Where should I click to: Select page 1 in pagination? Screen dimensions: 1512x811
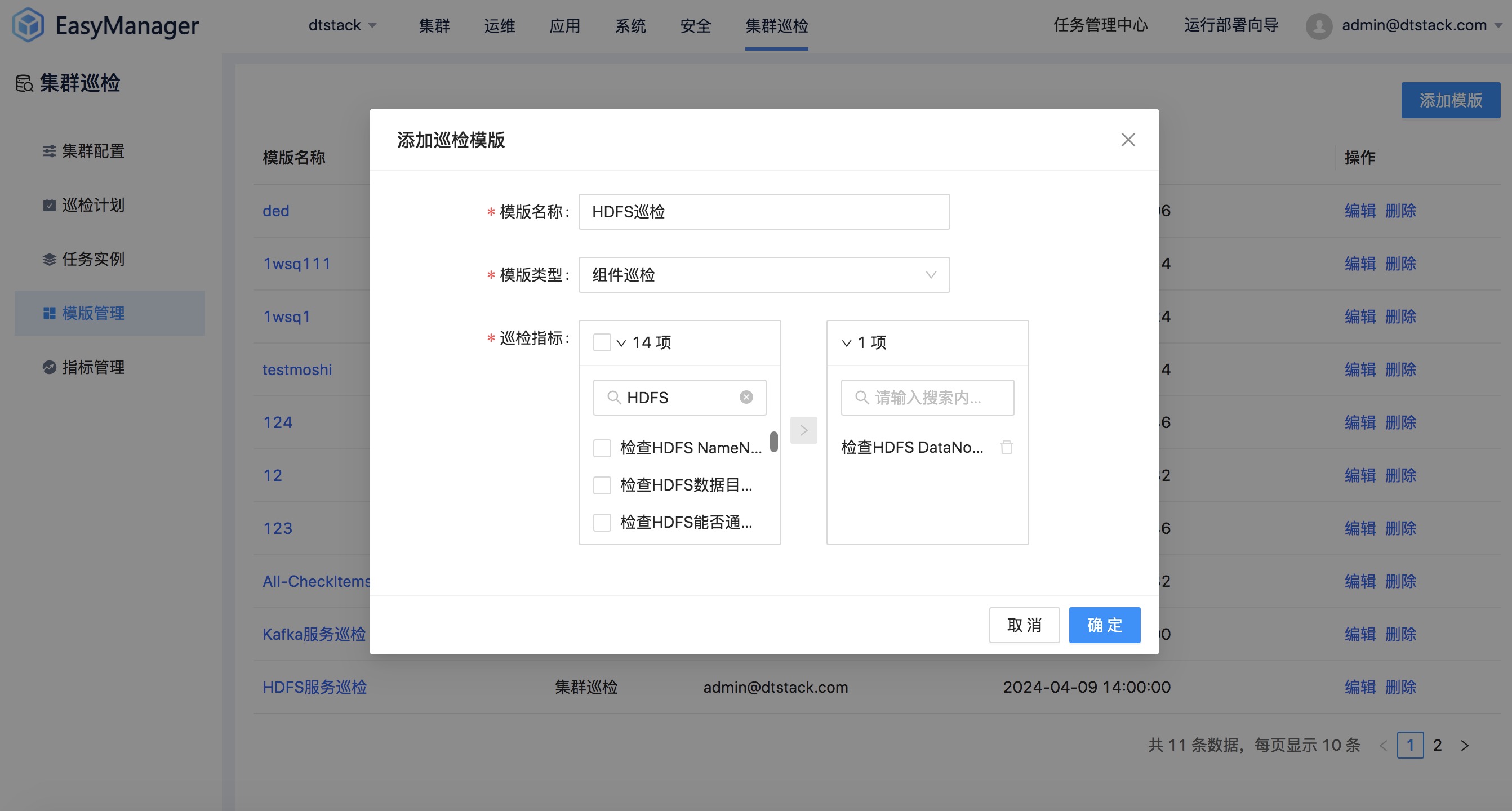pyautogui.click(x=1410, y=745)
